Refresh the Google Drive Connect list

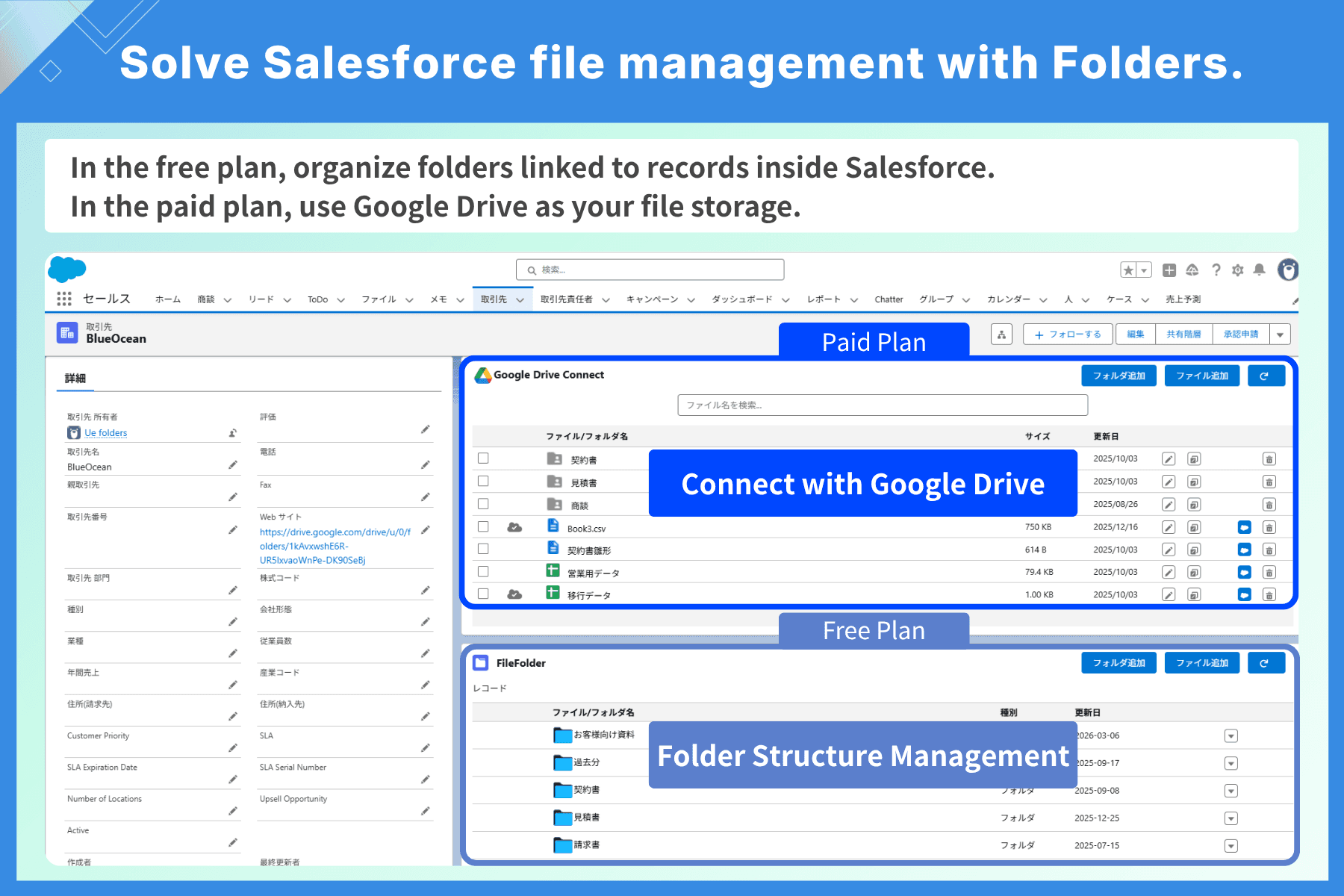pyautogui.click(x=1266, y=376)
